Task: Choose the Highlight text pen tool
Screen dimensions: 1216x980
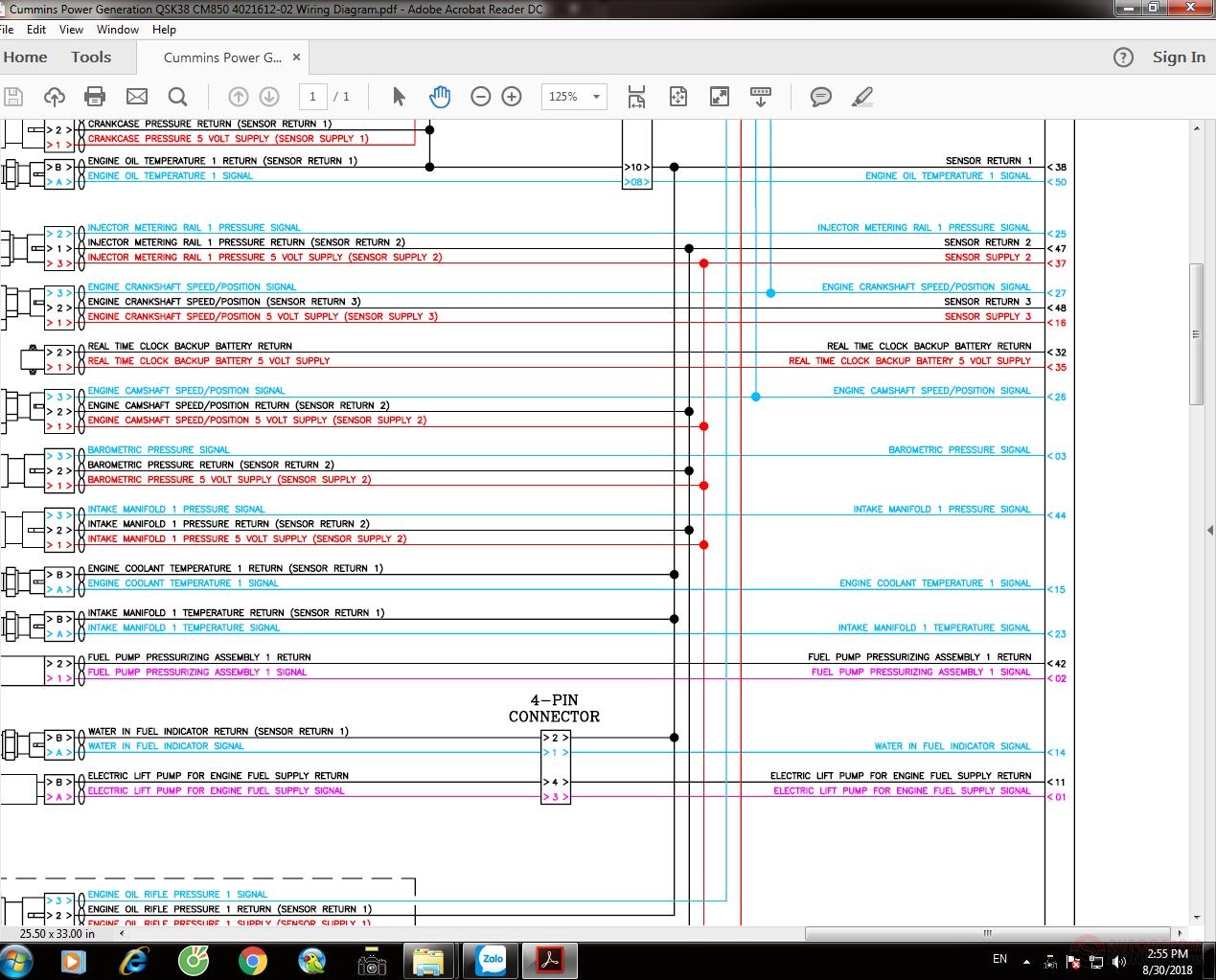Action: tap(861, 97)
